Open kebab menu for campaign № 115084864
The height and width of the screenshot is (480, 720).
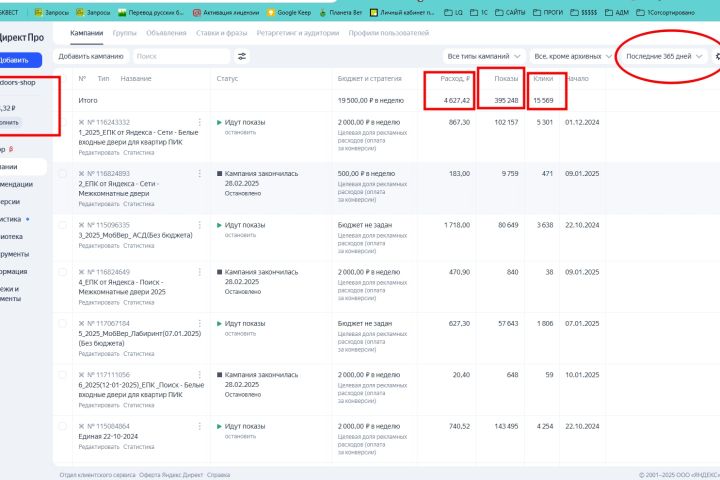199,426
